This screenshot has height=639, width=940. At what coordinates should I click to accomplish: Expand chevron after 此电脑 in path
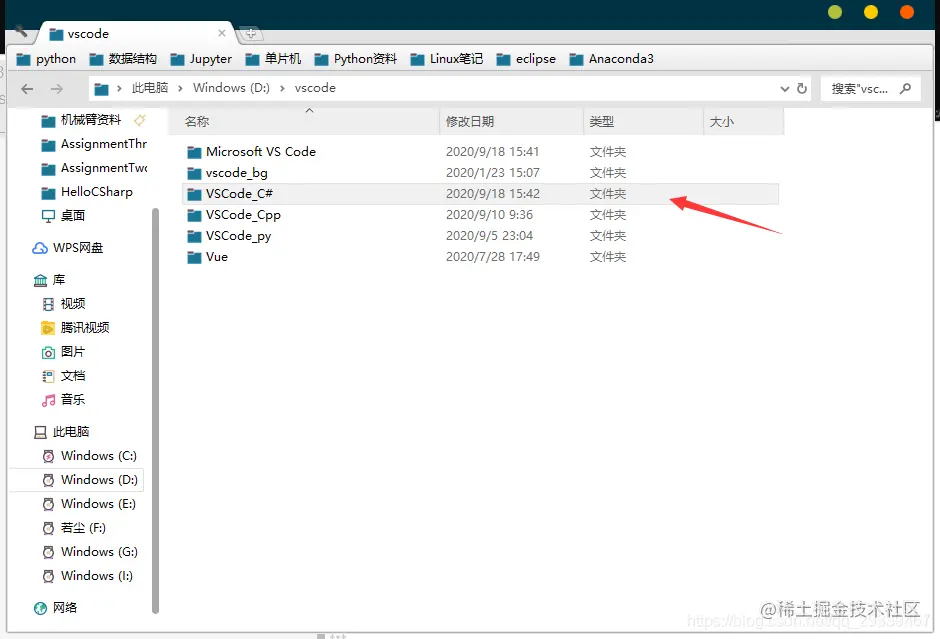(180, 88)
